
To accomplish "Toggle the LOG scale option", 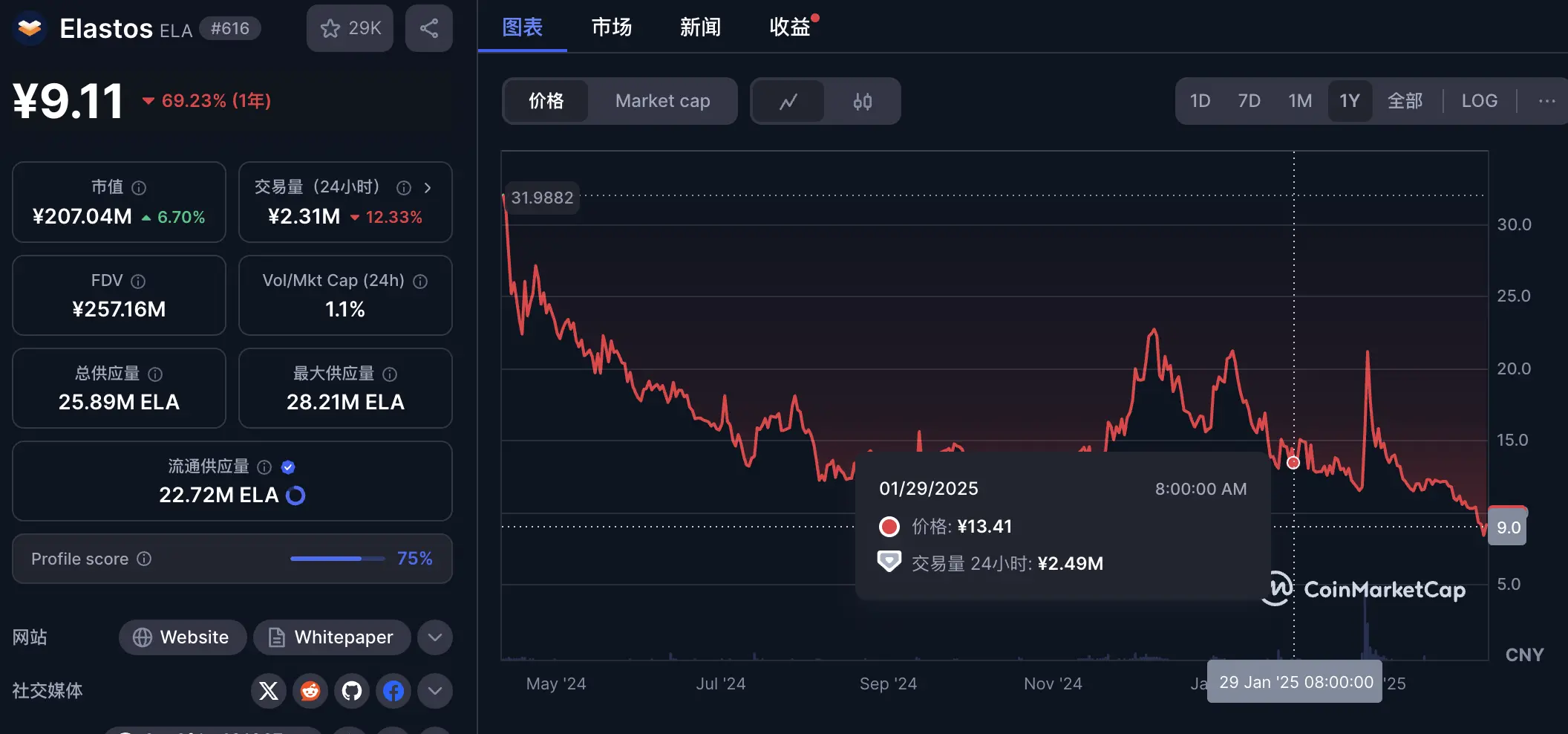I will pyautogui.click(x=1479, y=101).
